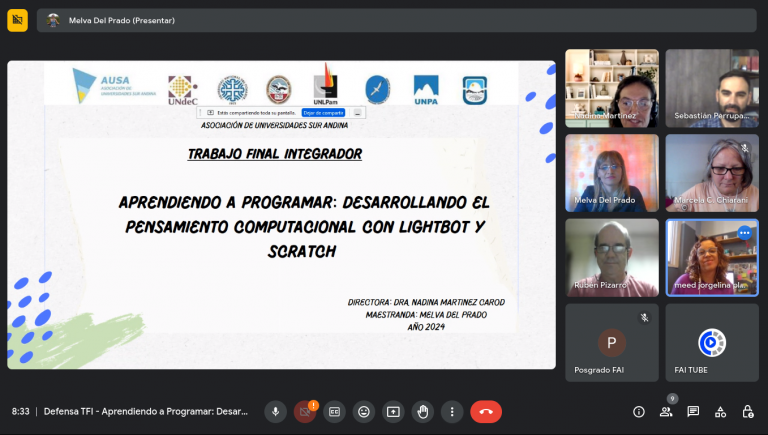The height and width of the screenshot is (435, 768).
Task: Click the hide button on sharing notification bar
Action: click(x=358, y=113)
